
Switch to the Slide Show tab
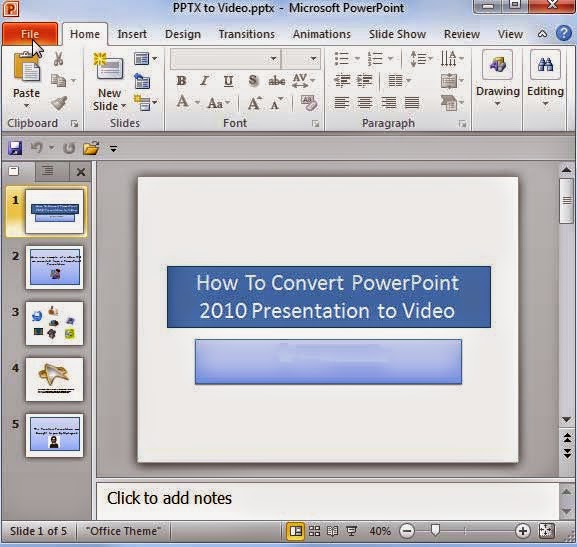[397, 34]
